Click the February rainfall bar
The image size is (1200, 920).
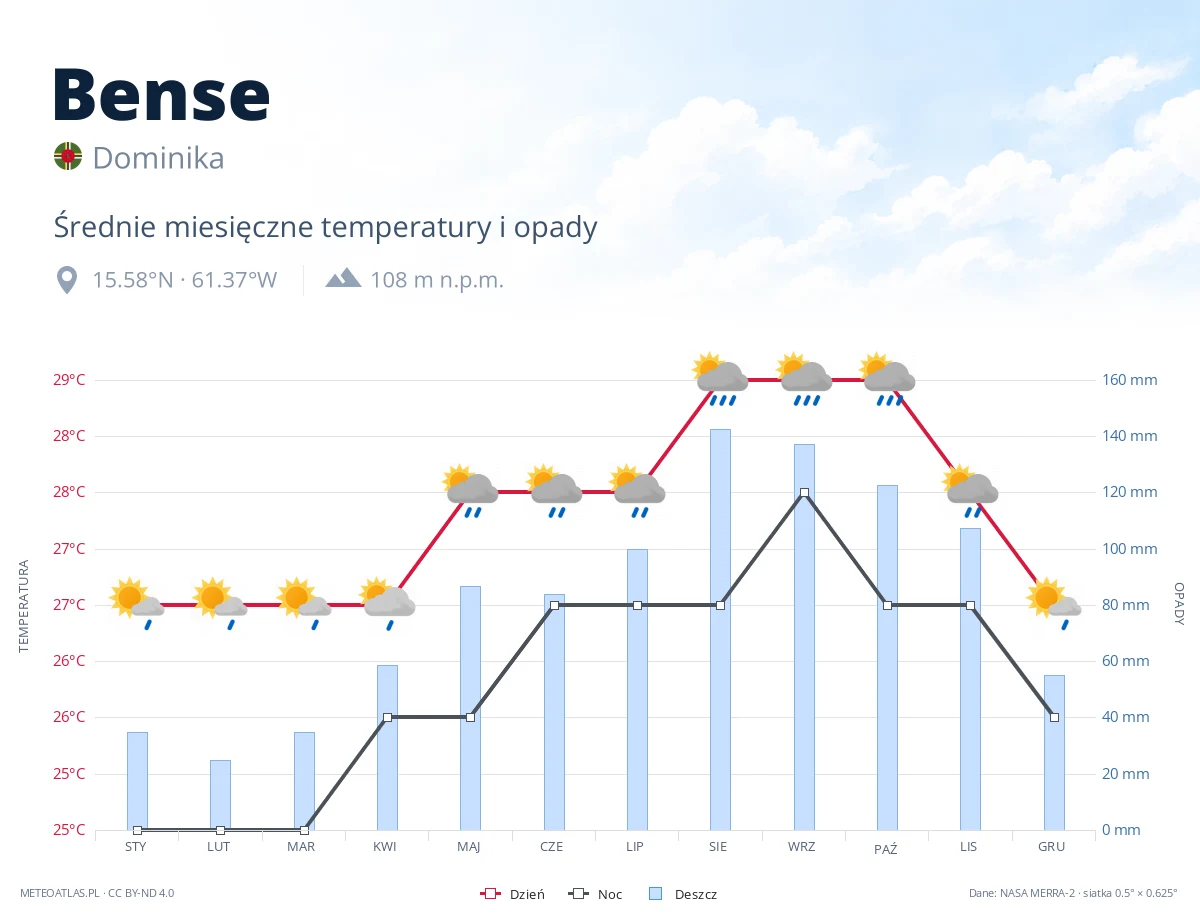point(220,795)
